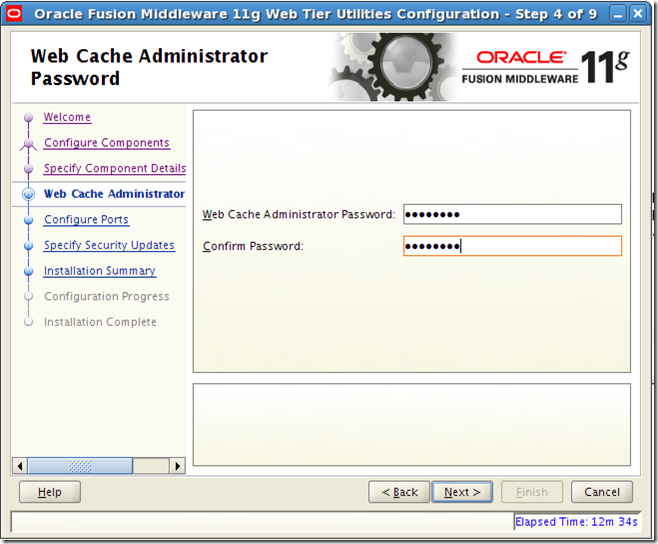Click the Configure Components step bullet icon
Screen dimensions: 658x544
[x=29, y=144]
